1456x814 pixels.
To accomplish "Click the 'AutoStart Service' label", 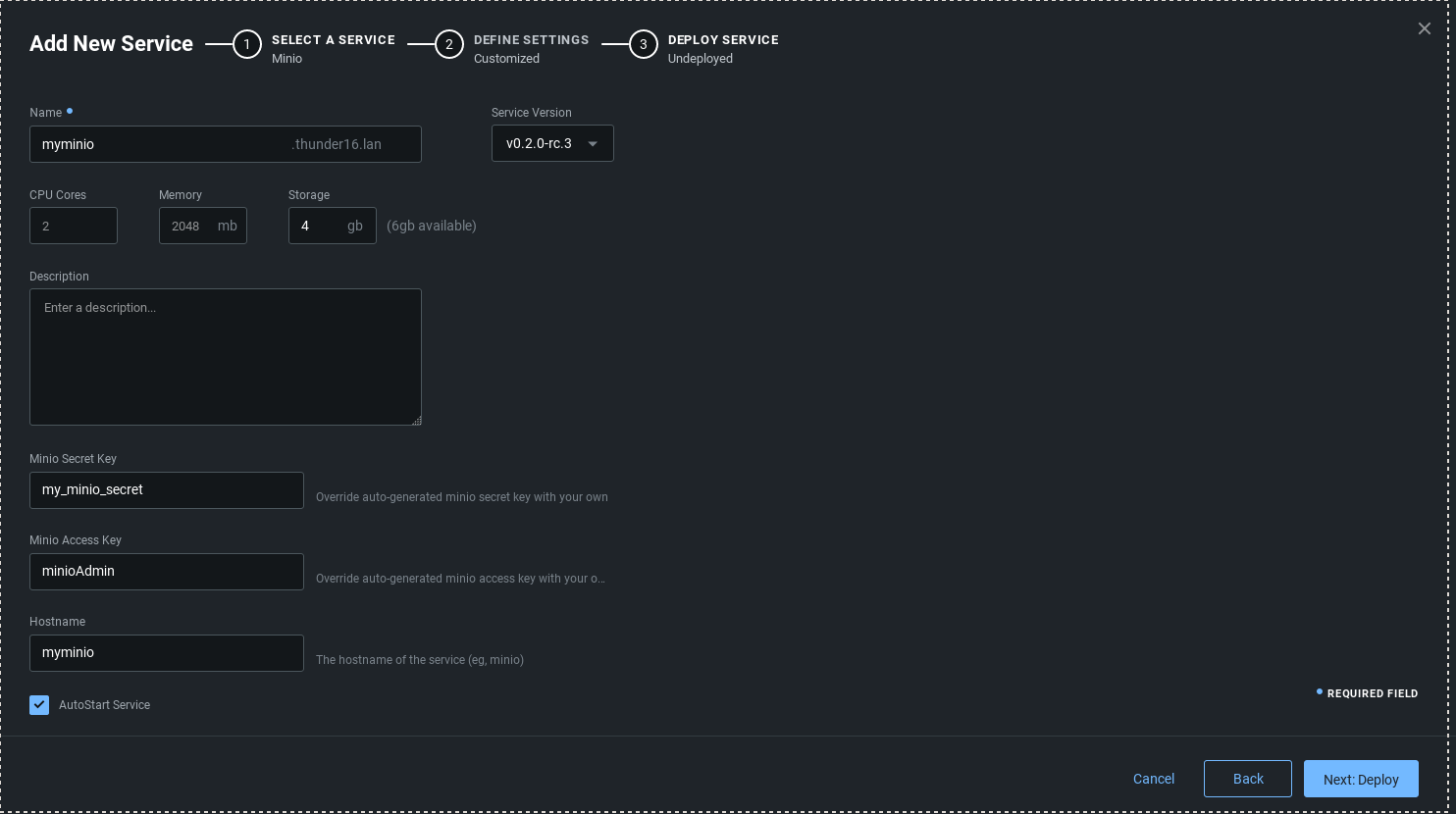I will pyautogui.click(x=104, y=705).
